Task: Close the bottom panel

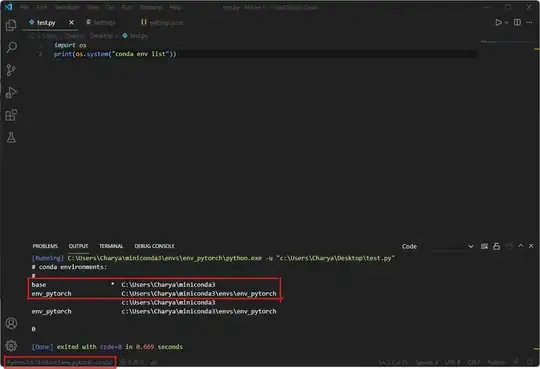Action: pyautogui.click(x=531, y=246)
